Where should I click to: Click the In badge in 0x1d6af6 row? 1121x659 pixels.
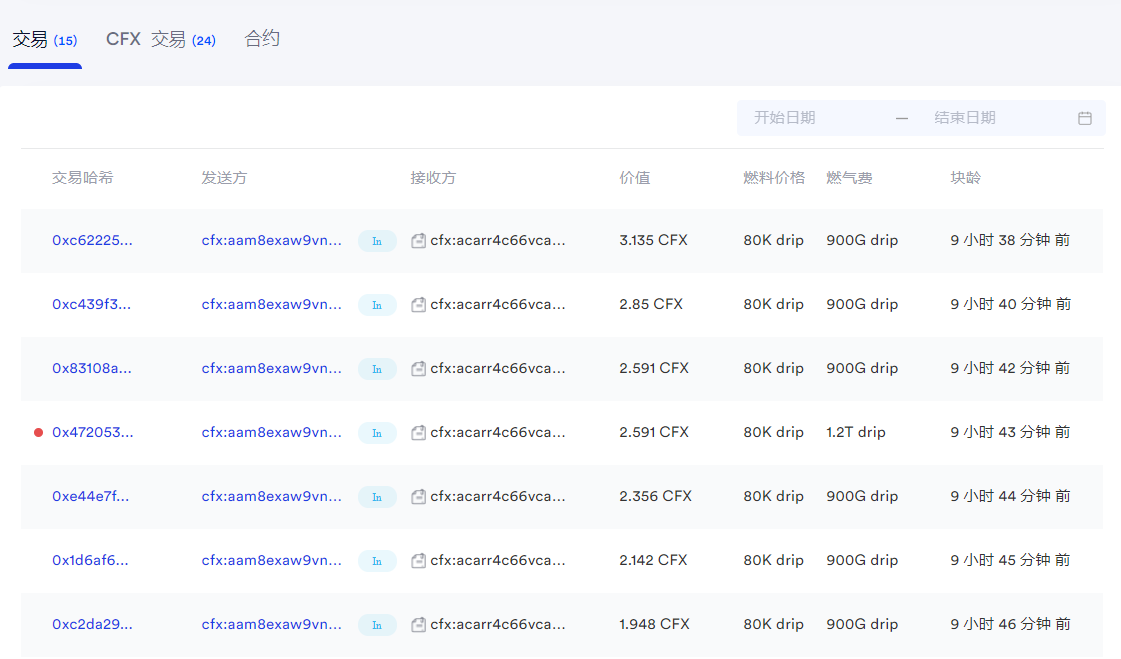click(x=377, y=561)
